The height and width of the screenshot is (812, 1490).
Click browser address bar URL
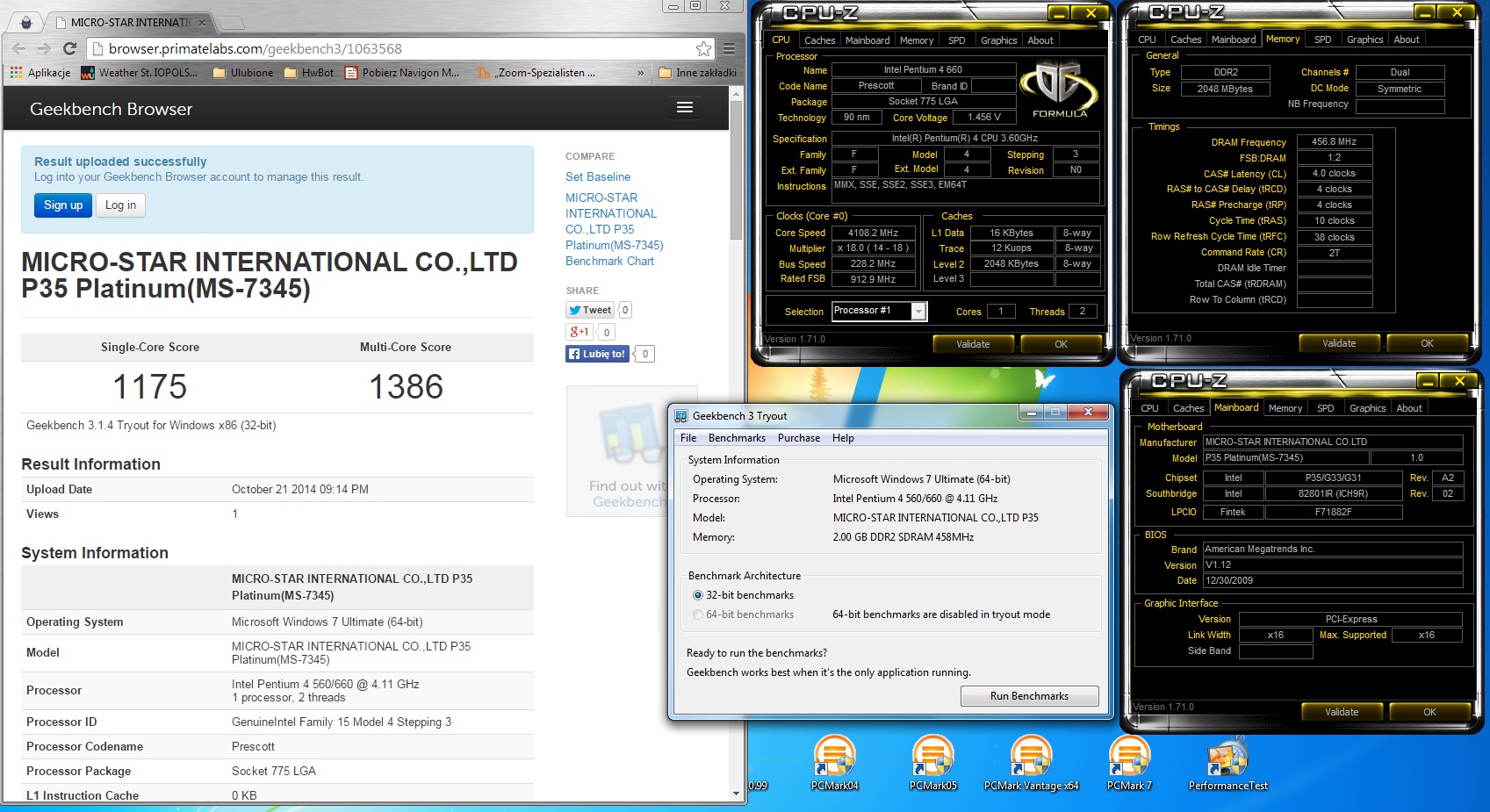pos(256,49)
